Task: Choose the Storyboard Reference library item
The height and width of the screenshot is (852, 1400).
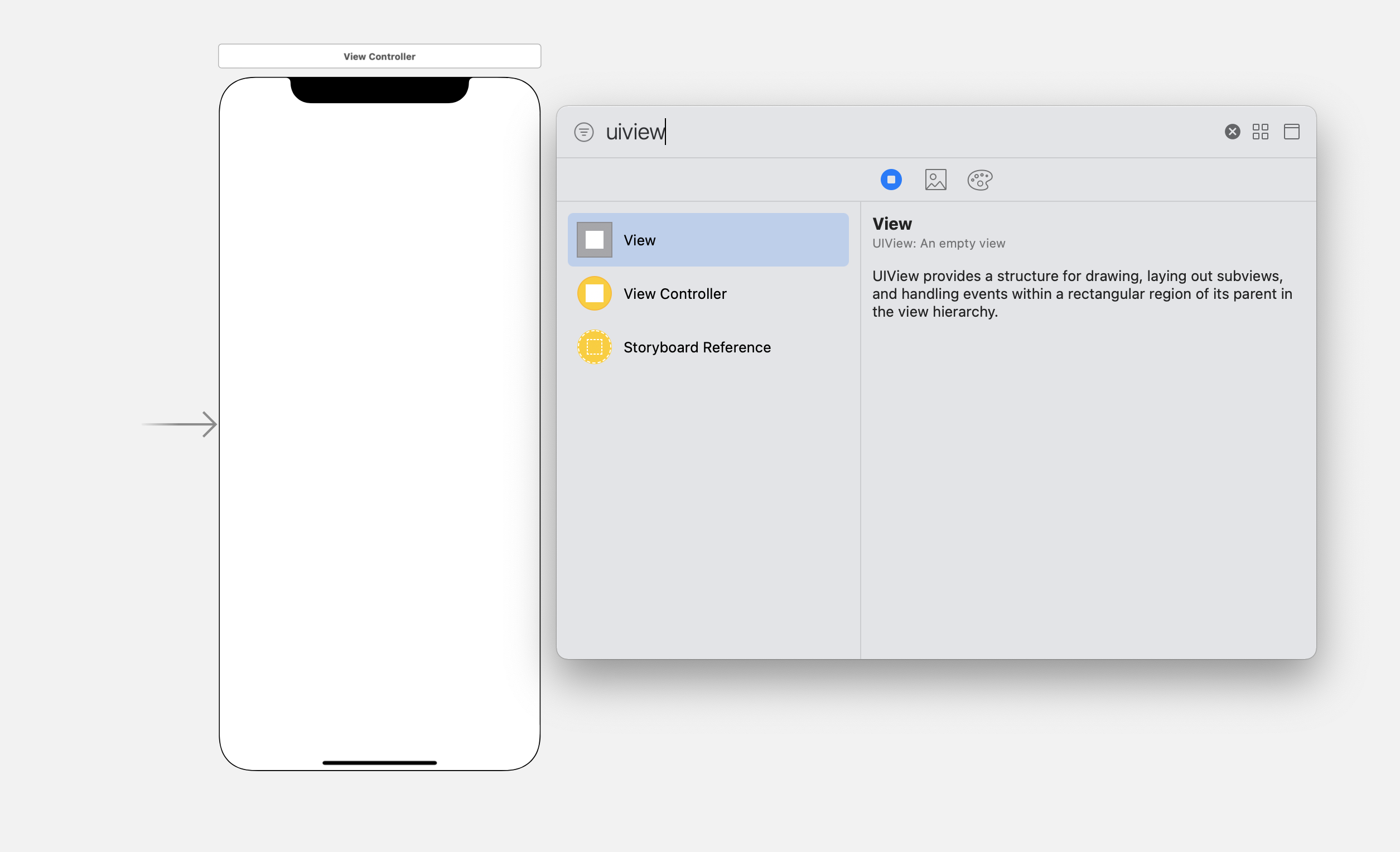Action: [x=697, y=347]
